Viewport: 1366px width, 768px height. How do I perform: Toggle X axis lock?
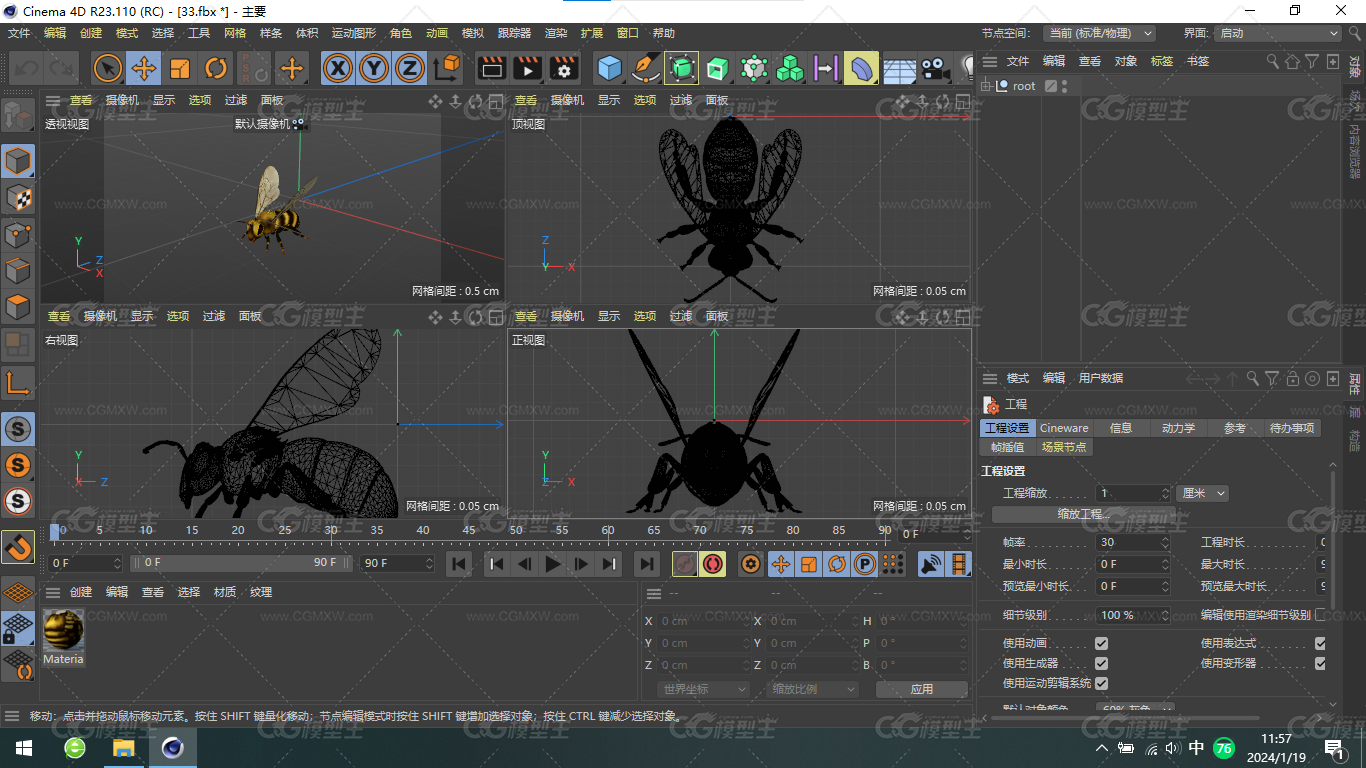pos(338,69)
